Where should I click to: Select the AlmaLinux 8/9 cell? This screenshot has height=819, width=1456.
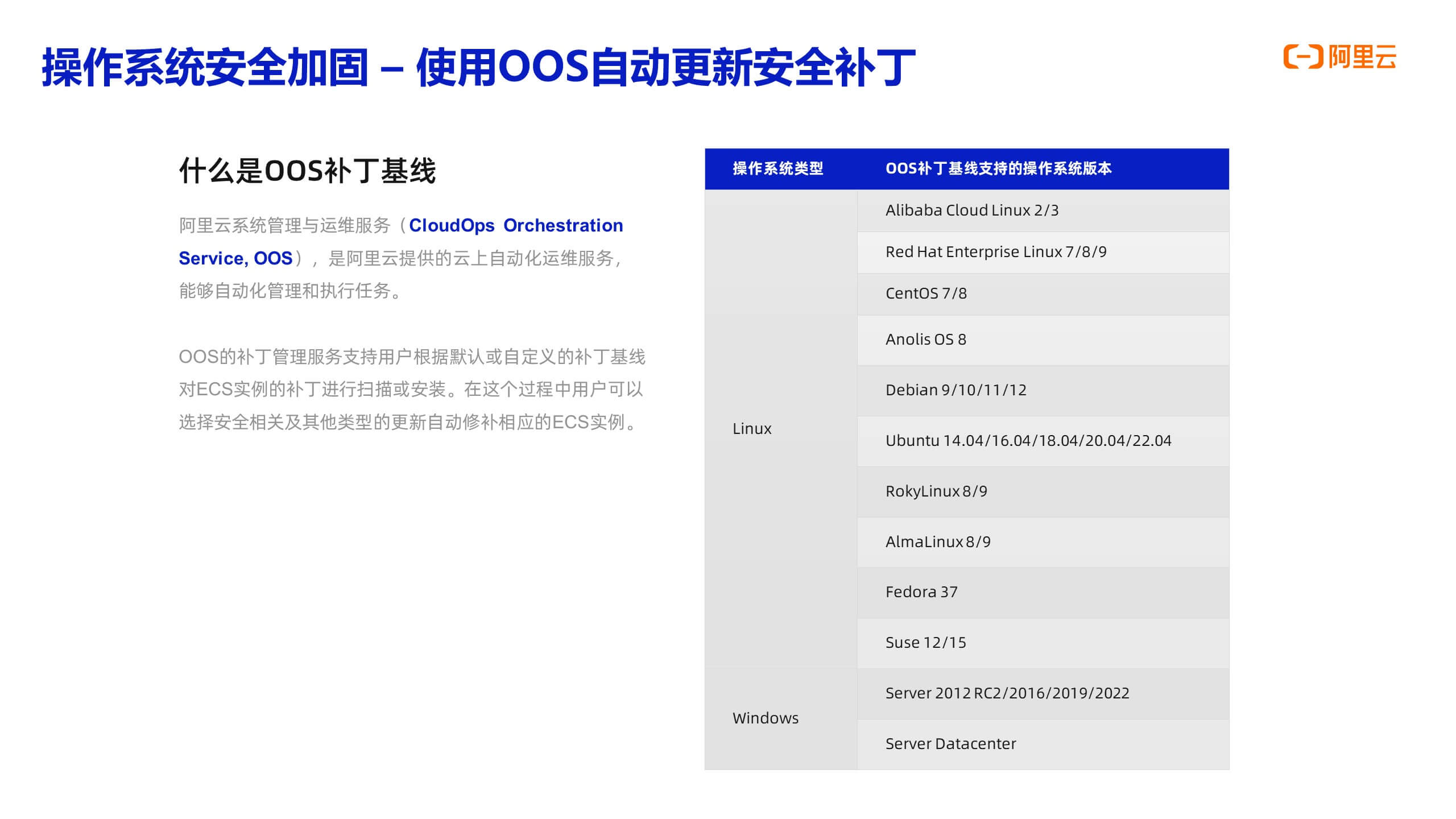(x=1043, y=542)
